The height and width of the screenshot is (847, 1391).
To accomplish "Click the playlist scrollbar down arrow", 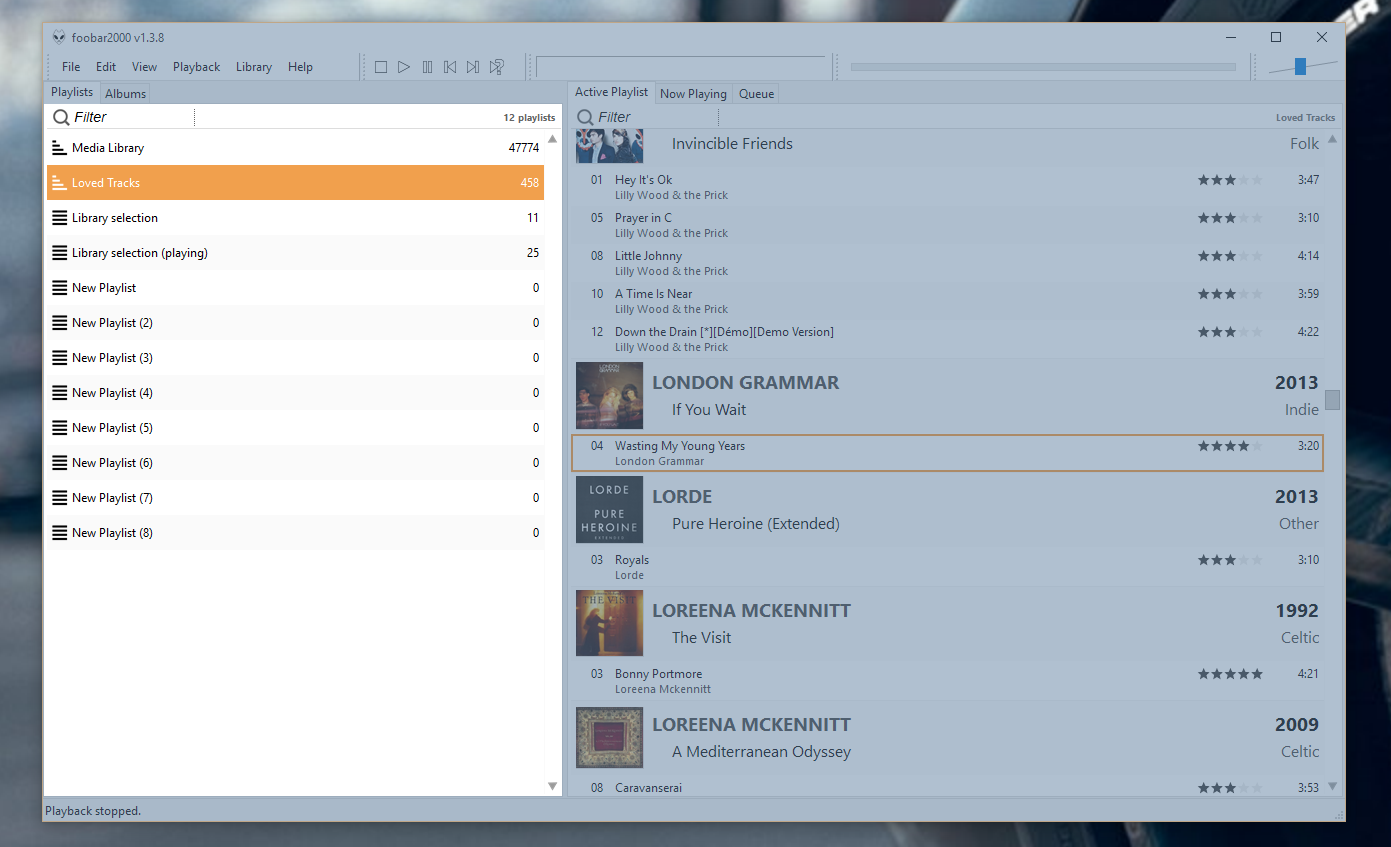I will (1332, 787).
